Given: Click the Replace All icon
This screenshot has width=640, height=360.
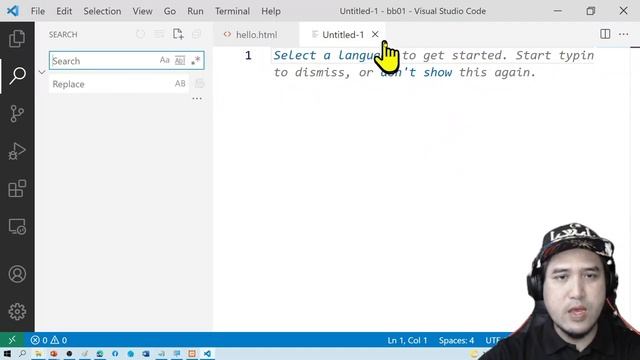Looking at the screenshot, I should pos(199,84).
